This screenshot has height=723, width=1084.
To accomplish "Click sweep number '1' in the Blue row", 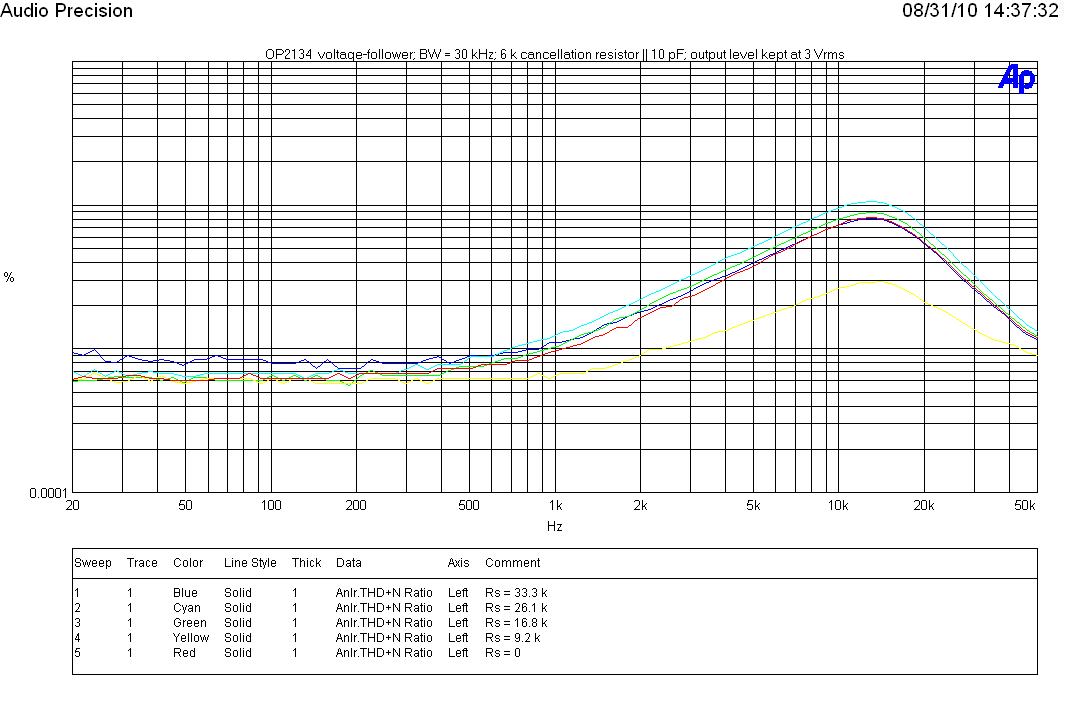I will [x=77, y=592].
